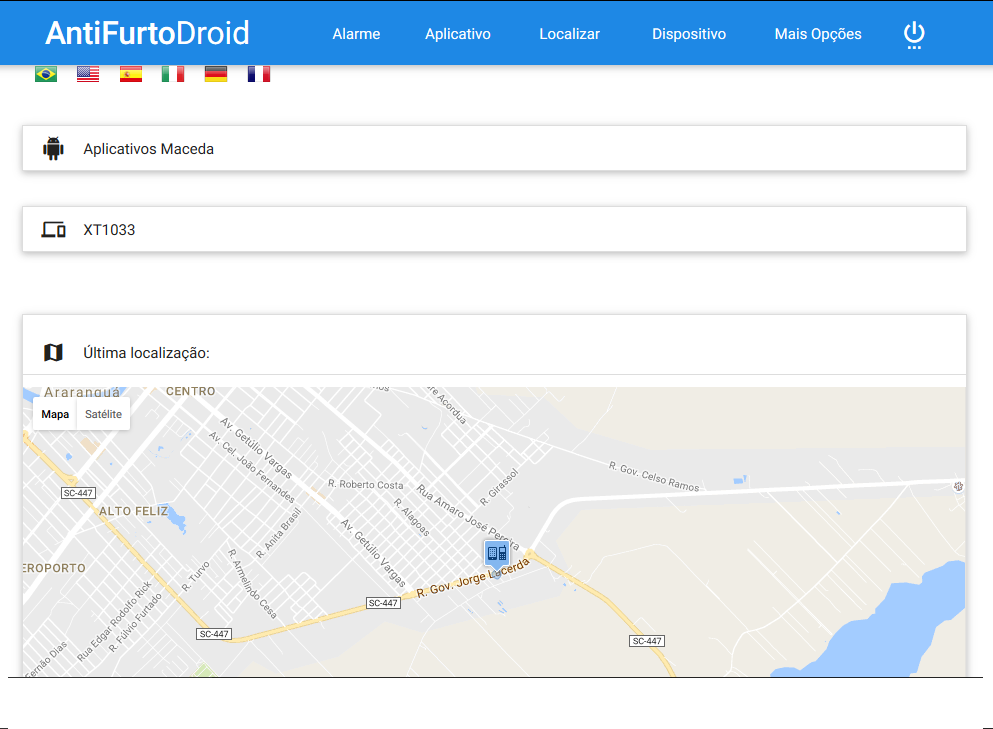The height and width of the screenshot is (729, 993).
Task: Select the Spanish flag
Action: 130,74
